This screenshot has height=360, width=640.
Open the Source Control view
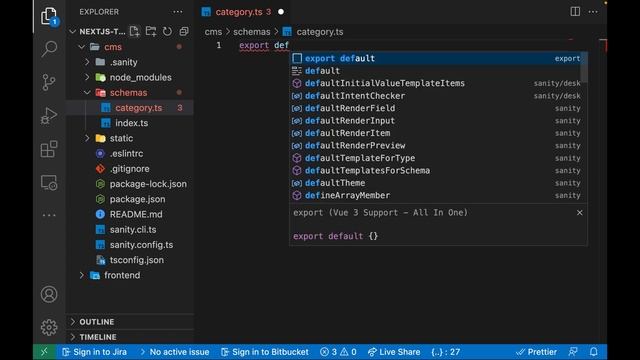[49, 82]
